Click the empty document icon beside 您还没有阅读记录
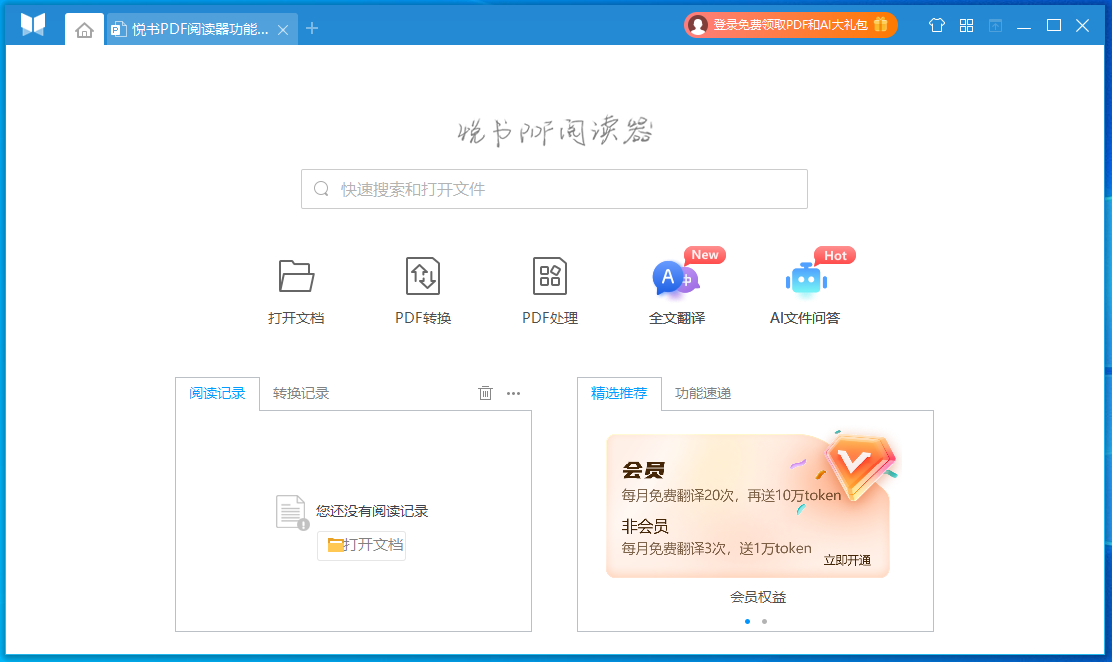Image resolution: width=1112 pixels, height=662 pixels. (292, 512)
